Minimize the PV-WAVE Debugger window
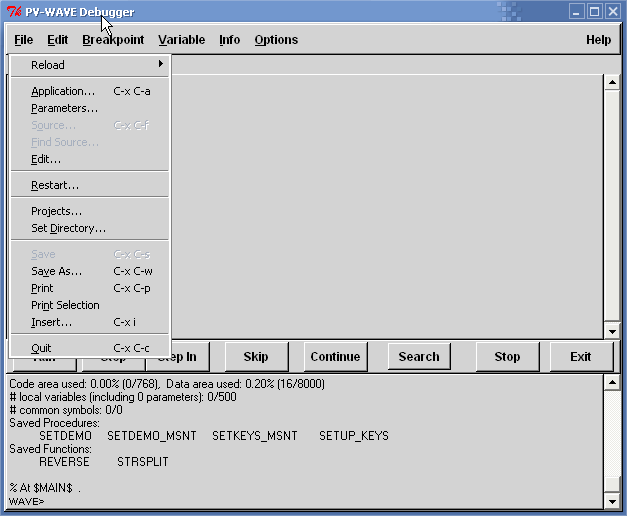 576,12
